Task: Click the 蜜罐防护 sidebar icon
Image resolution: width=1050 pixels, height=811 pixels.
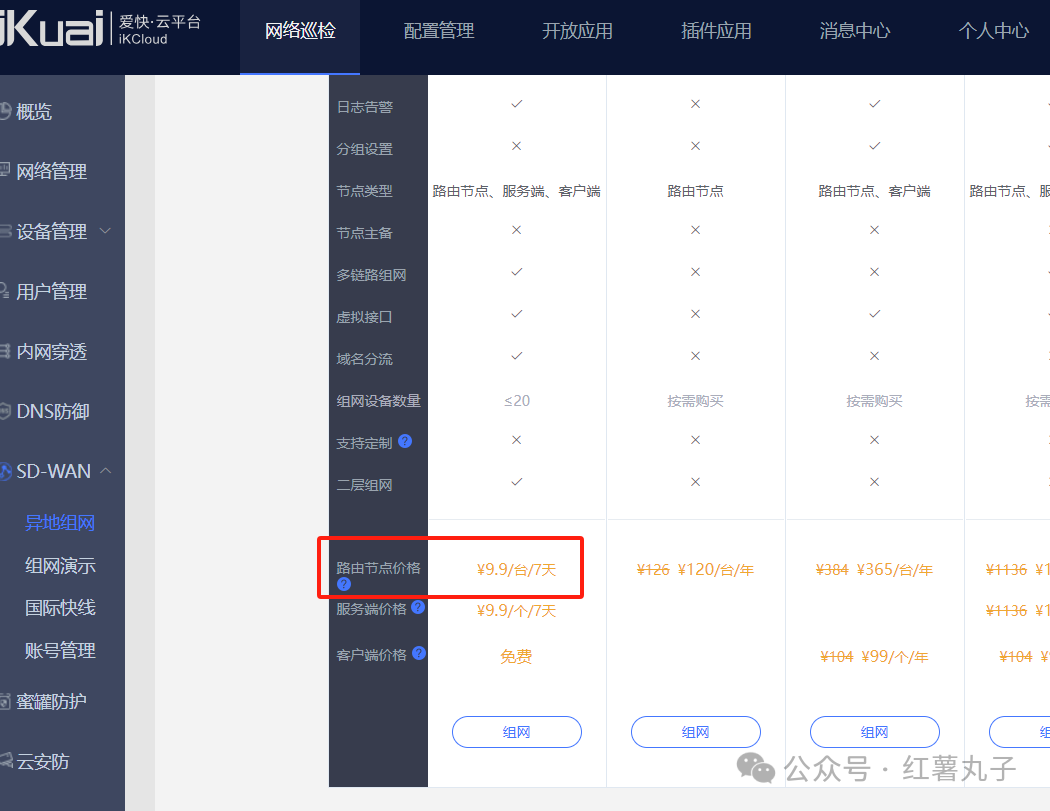Action: (x=5, y=701)
